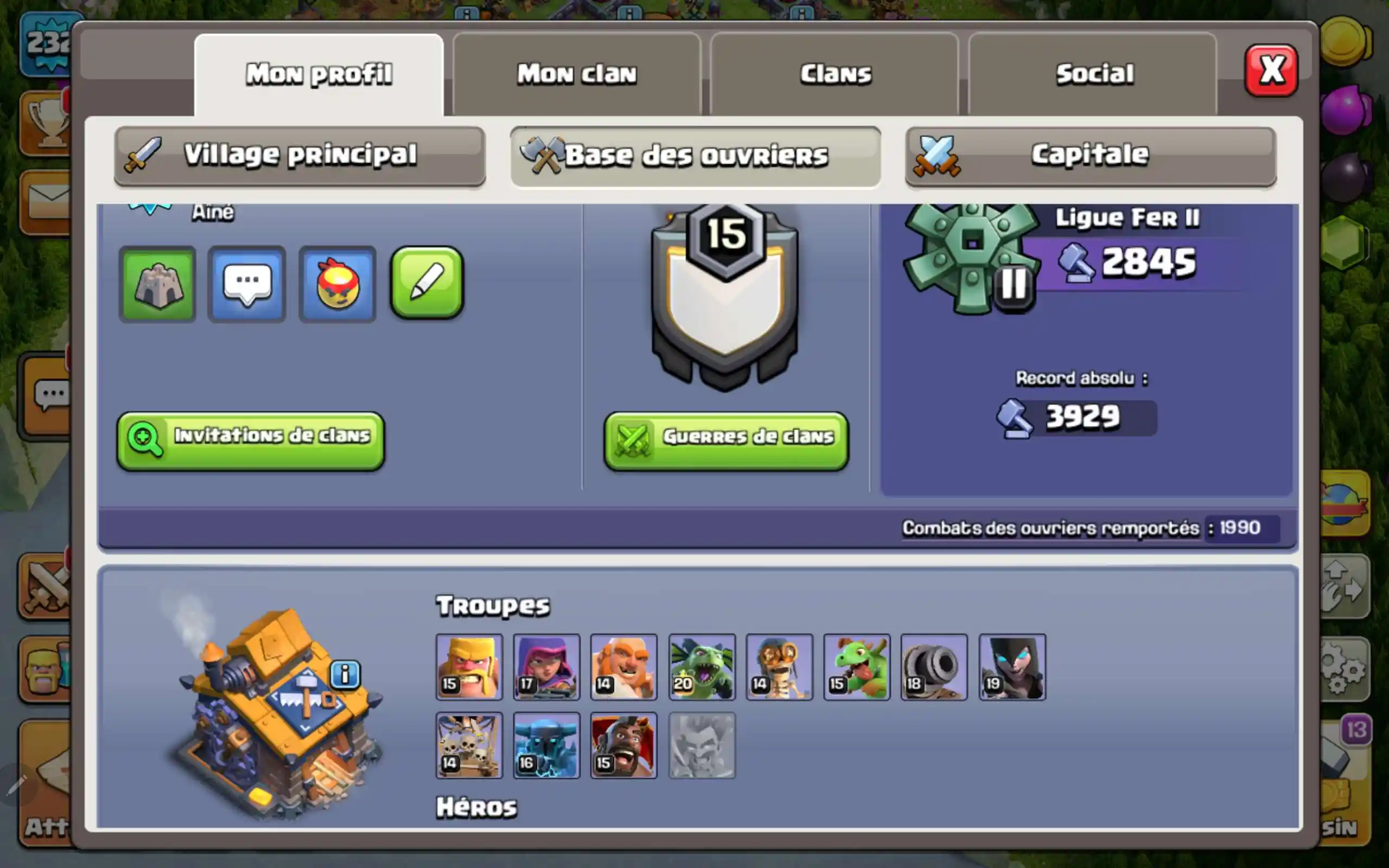Open Guerres de clans button
The image size is (1389, 868).
coord(726,441)
